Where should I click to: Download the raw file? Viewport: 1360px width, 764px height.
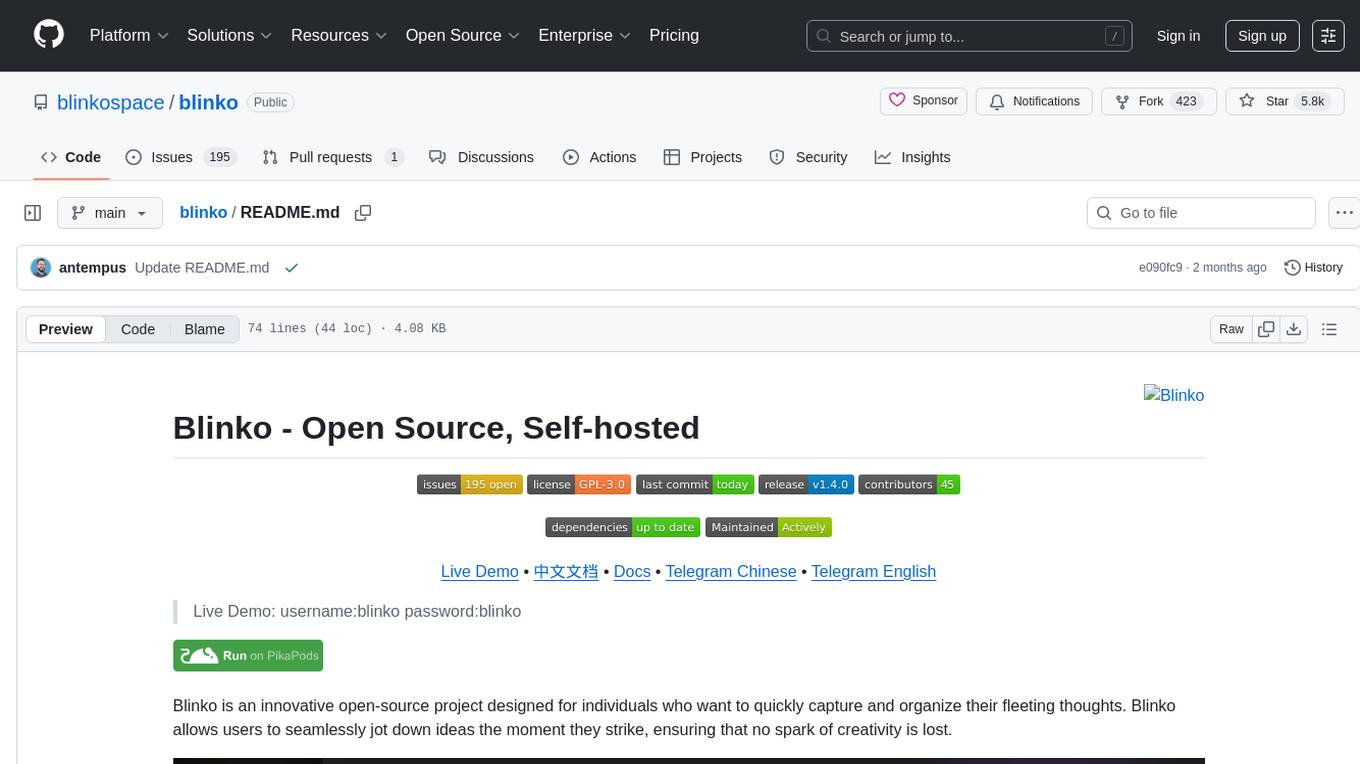1293,329
